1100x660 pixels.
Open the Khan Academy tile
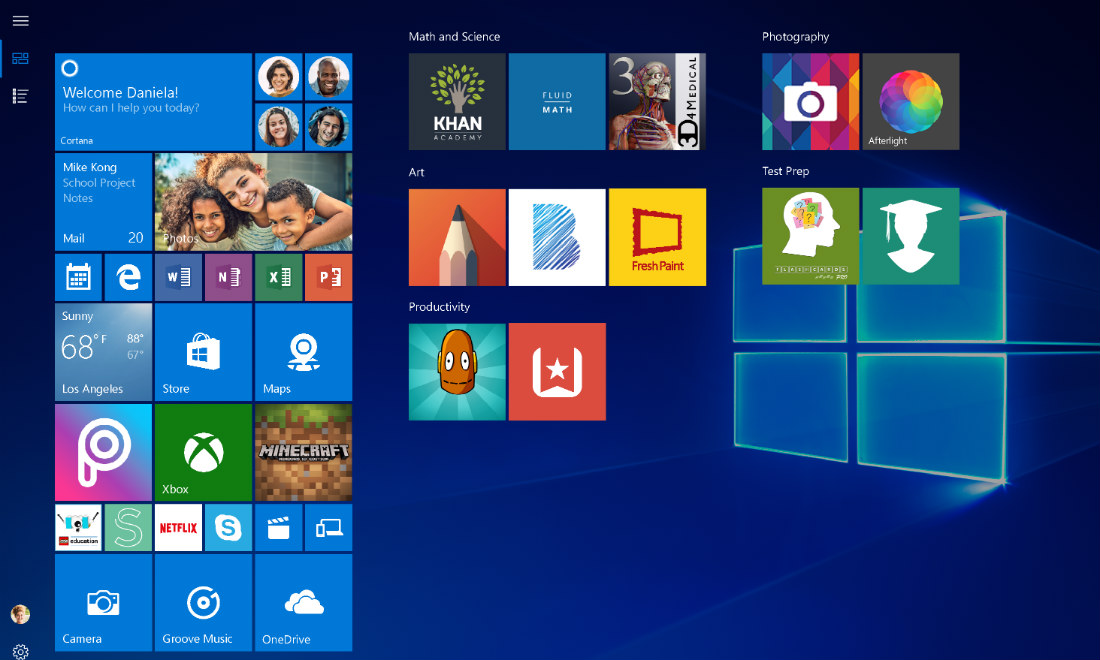[457, 101]
